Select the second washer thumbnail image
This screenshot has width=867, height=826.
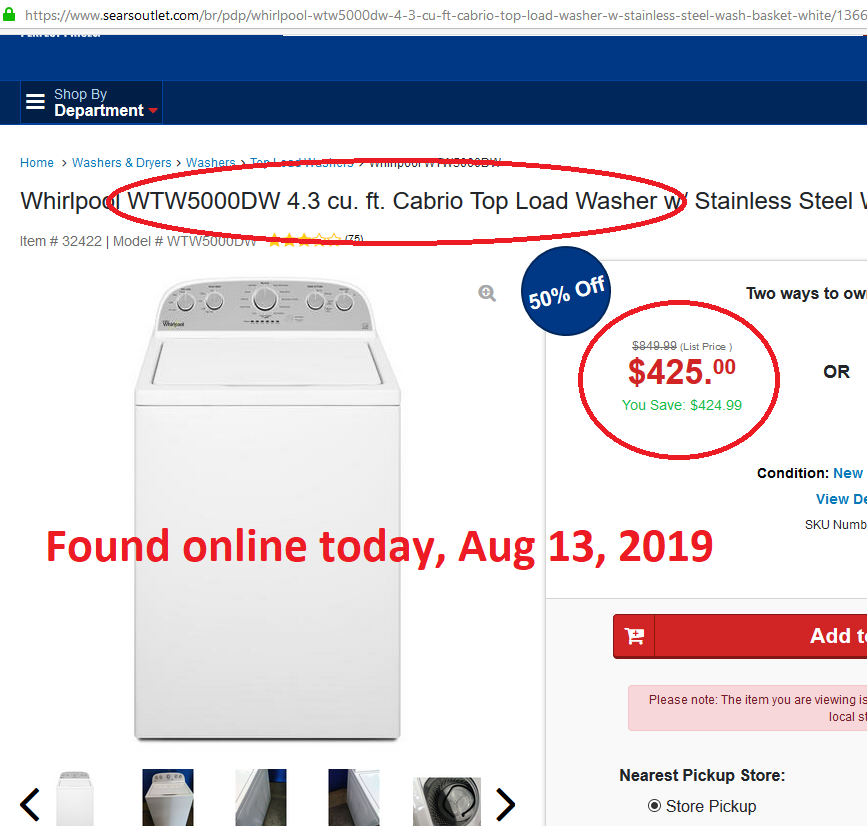[168, 798]
